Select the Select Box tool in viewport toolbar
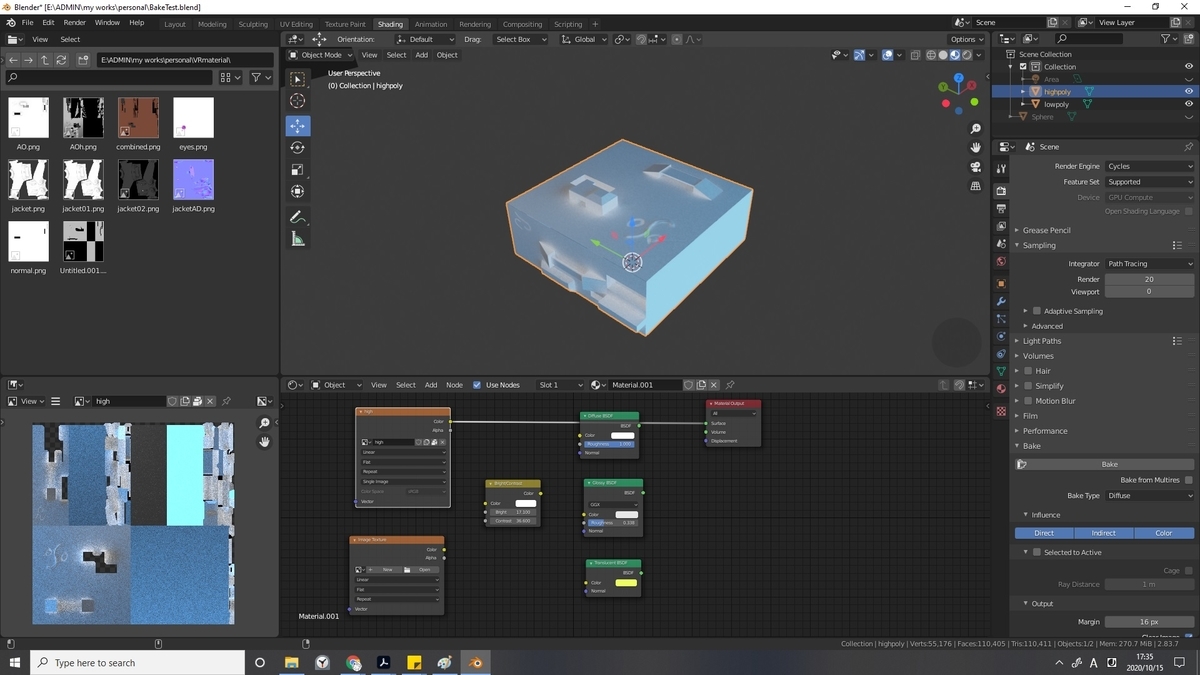 [x=298, y=79]
